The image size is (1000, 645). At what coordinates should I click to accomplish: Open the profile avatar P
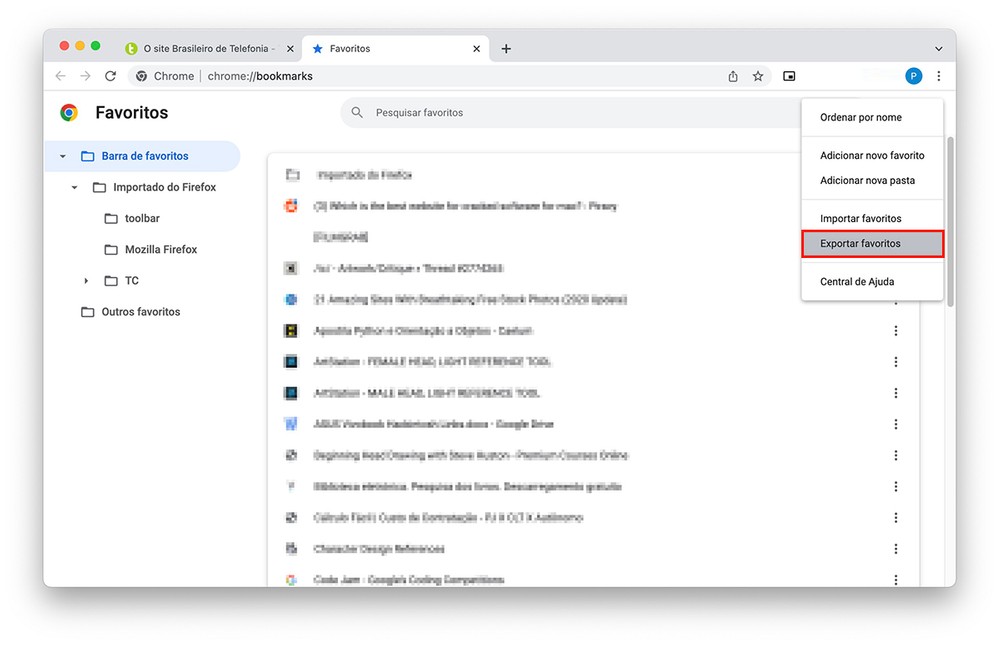pos(913,76)
